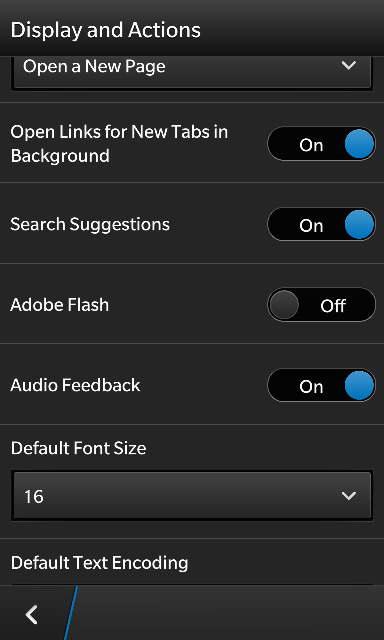This screenshot has width=384, height=640.
Task: Tap the Off text in Adobe Flash toggle
Action: (333, 306)
